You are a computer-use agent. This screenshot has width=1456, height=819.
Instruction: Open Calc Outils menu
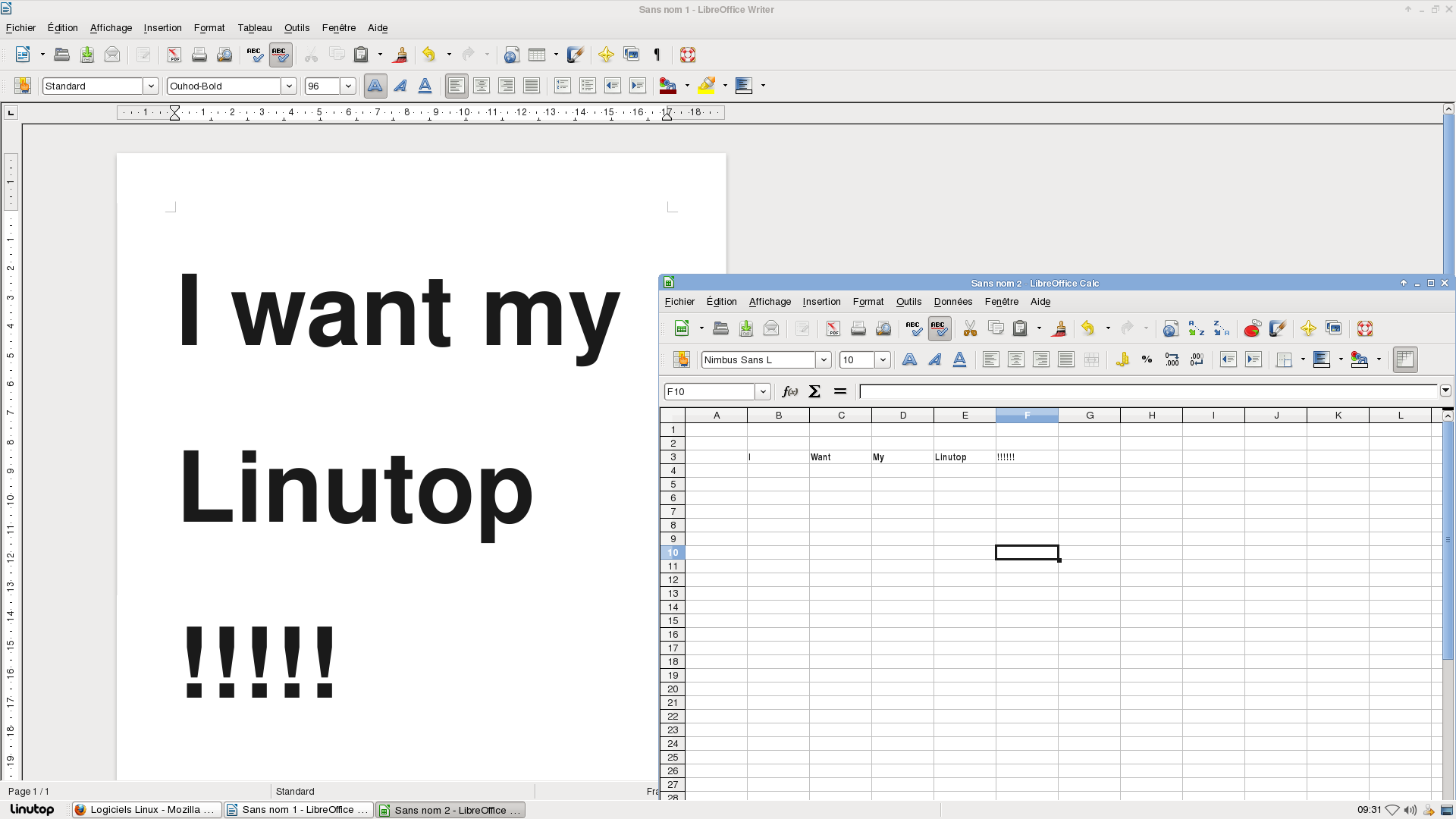[x=908, y=301]
